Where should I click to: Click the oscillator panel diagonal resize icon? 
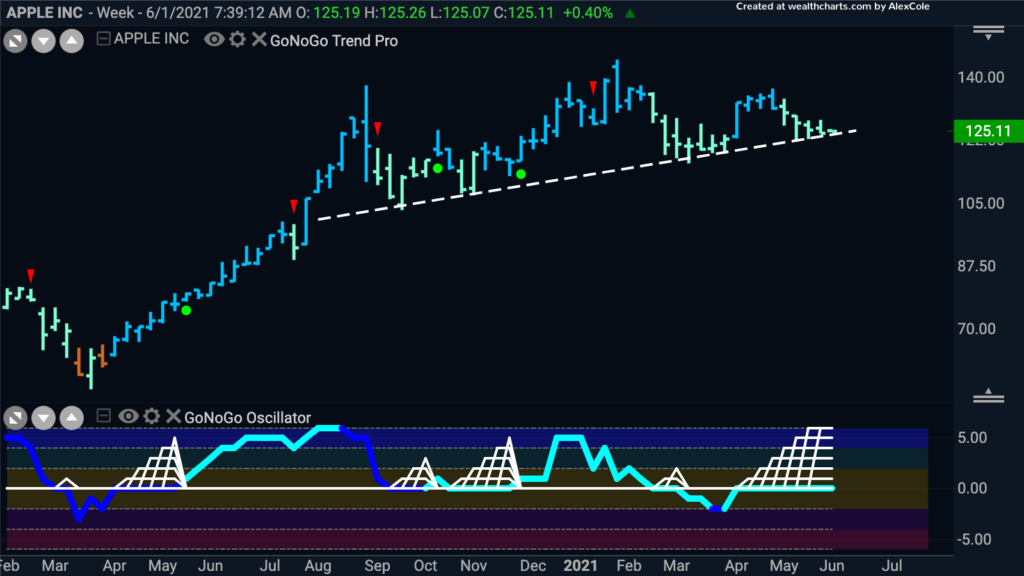[x=15, y=417]
